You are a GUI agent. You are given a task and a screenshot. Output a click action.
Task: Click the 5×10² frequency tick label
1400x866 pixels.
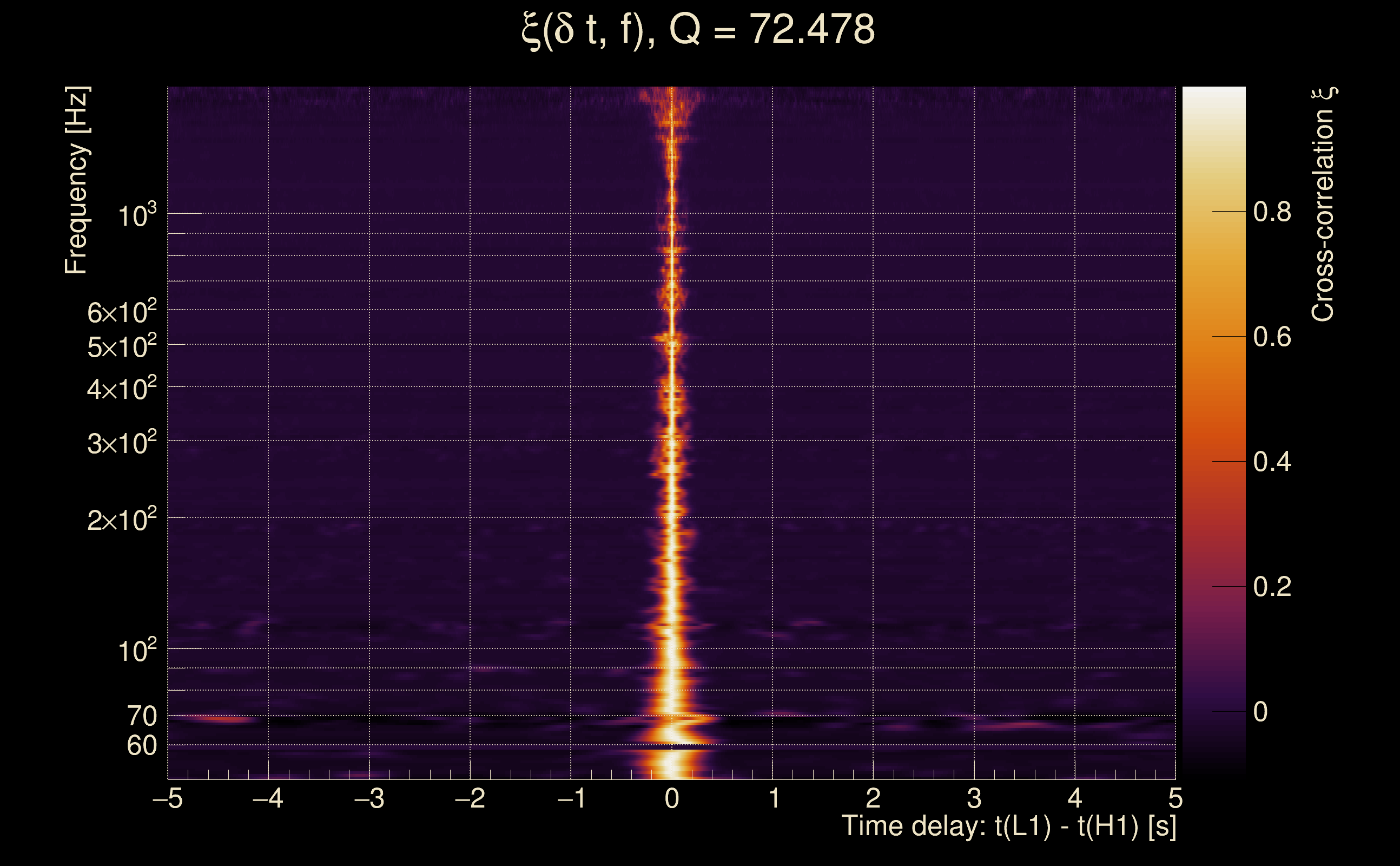[x=122, y=347]
